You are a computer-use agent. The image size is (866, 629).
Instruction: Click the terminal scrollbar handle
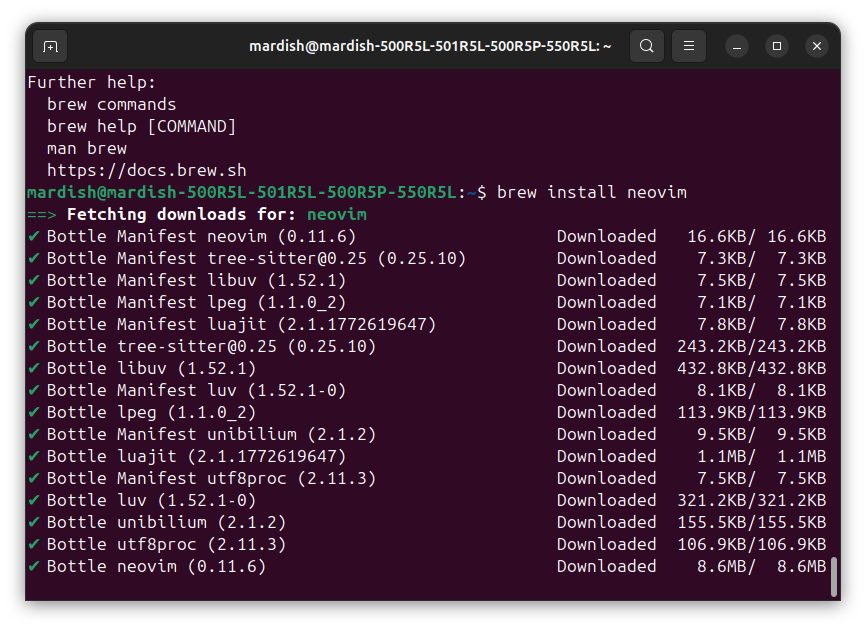pos(834,577)
